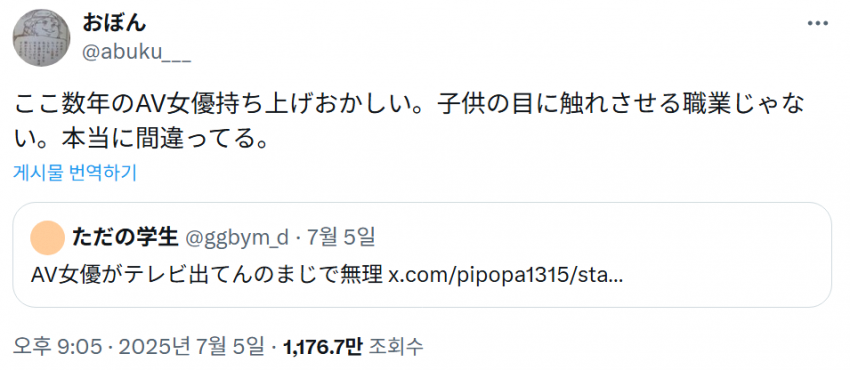The height and width of the screenshot is (370, 850).
Task: Click the 조회수 views label
Action: [396, 346]
